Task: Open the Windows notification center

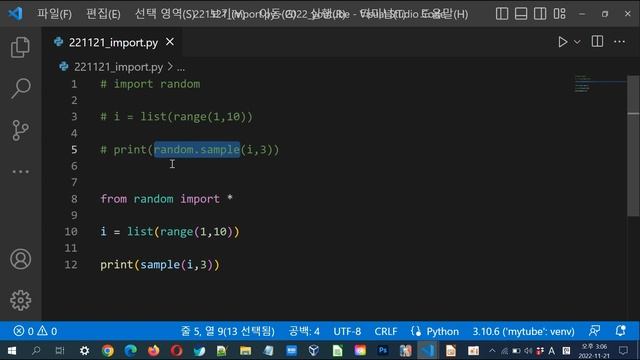Action: pyautogui.click(x=623, y=351)
